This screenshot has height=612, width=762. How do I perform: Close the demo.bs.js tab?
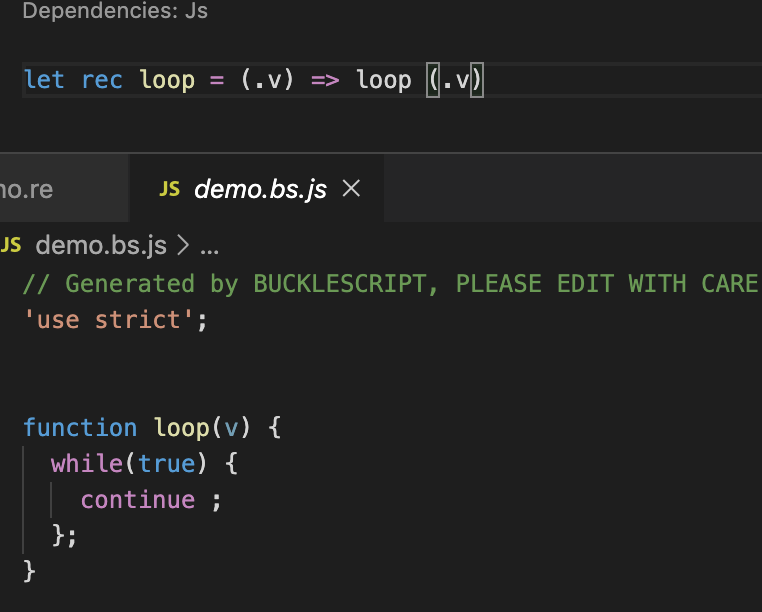click(x=351, y=189)
